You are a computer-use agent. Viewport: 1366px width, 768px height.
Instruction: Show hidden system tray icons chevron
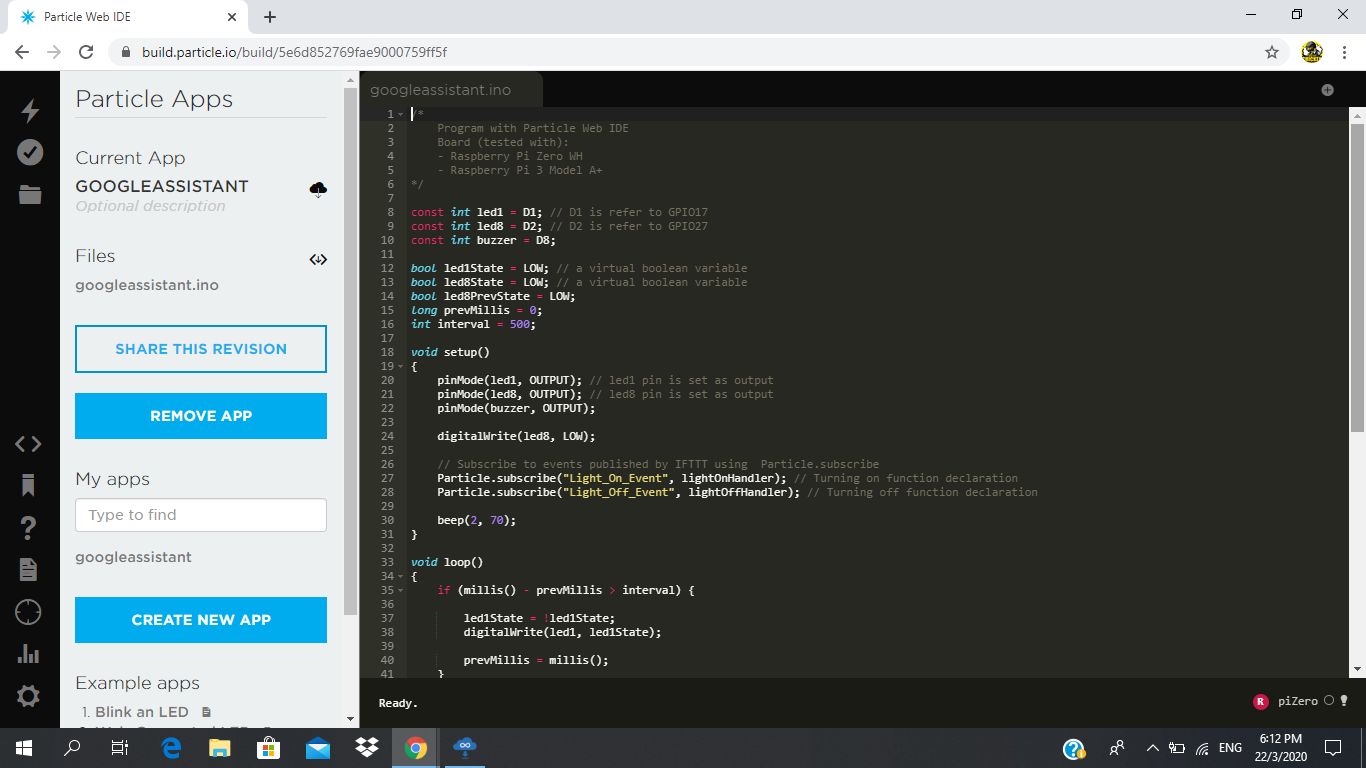pos(1152,748)
